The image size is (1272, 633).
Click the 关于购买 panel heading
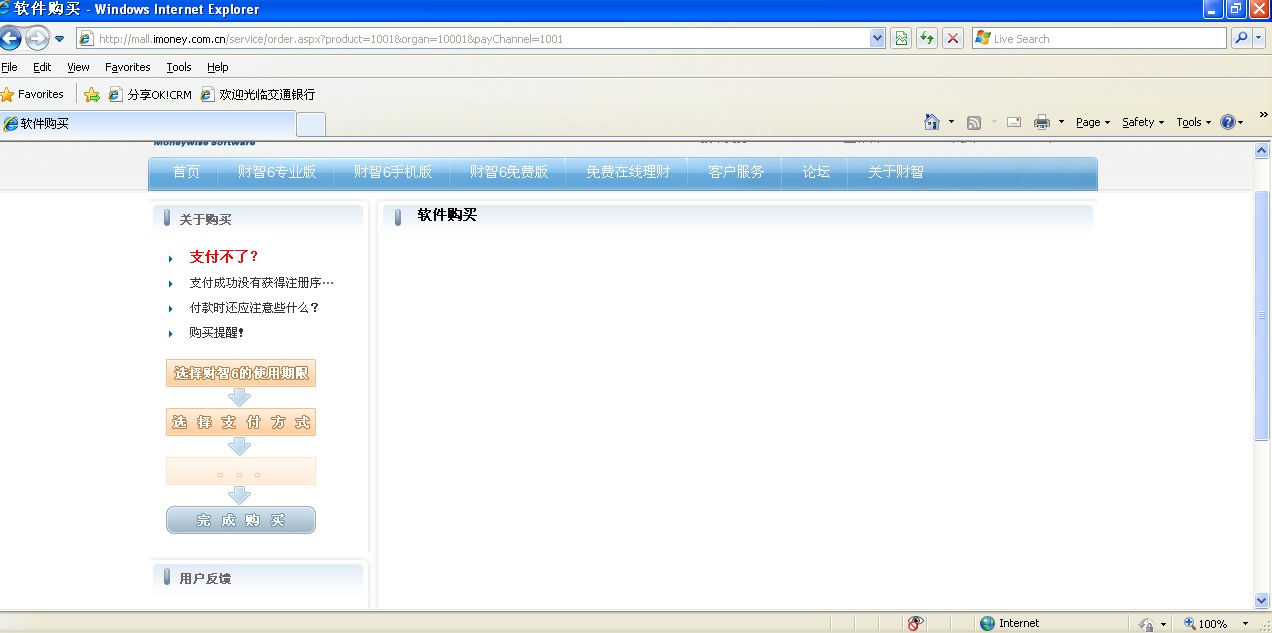point(205,219)
